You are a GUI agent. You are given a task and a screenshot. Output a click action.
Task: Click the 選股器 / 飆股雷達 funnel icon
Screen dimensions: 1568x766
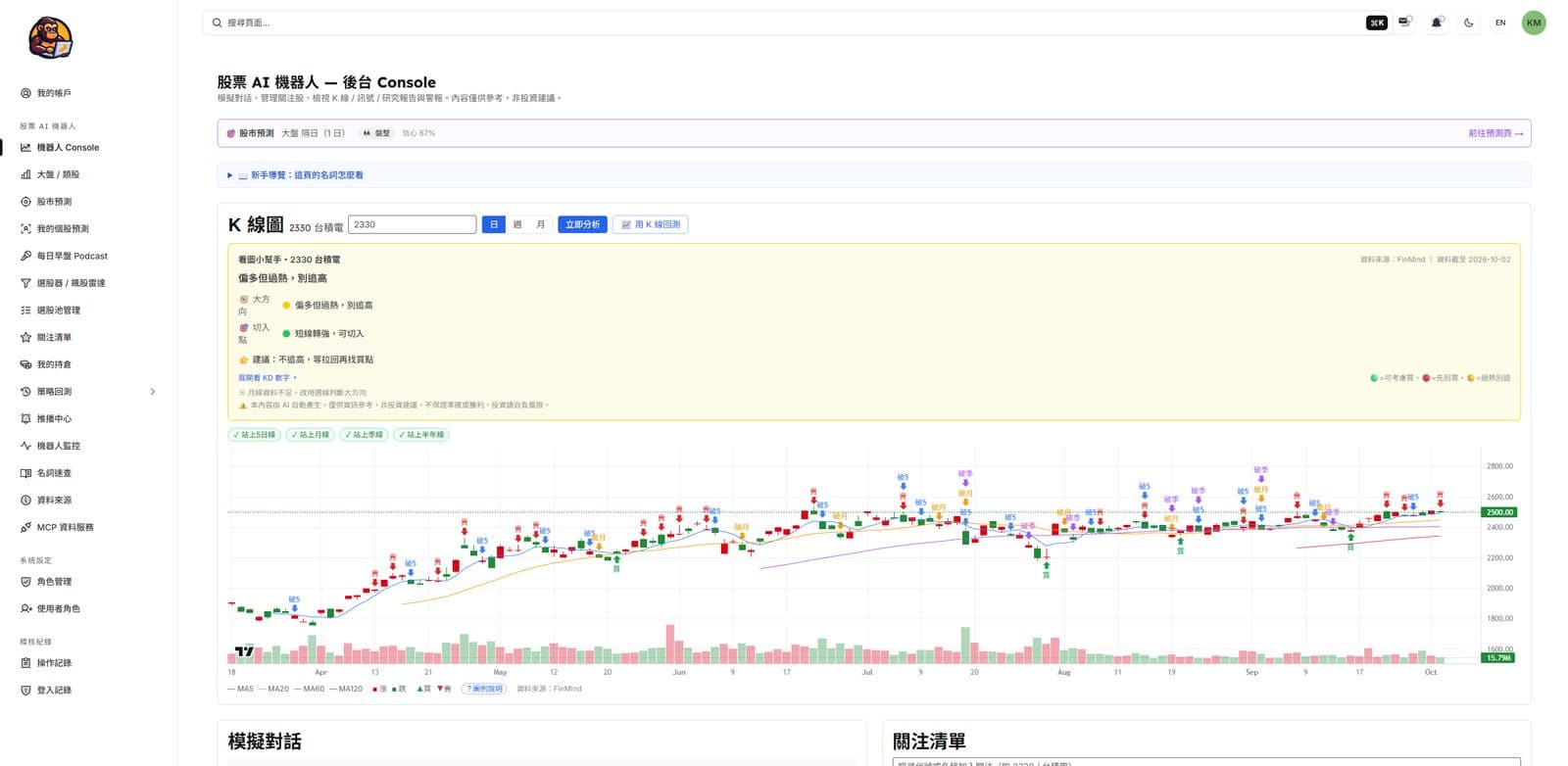(x=25, y=283)
